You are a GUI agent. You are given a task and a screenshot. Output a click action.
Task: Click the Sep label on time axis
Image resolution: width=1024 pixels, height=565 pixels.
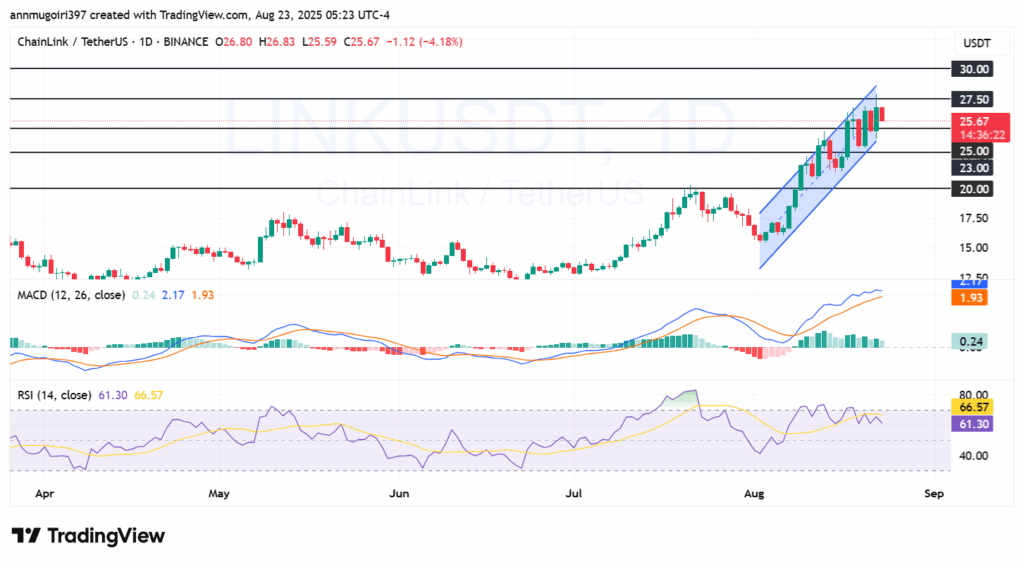934,494
